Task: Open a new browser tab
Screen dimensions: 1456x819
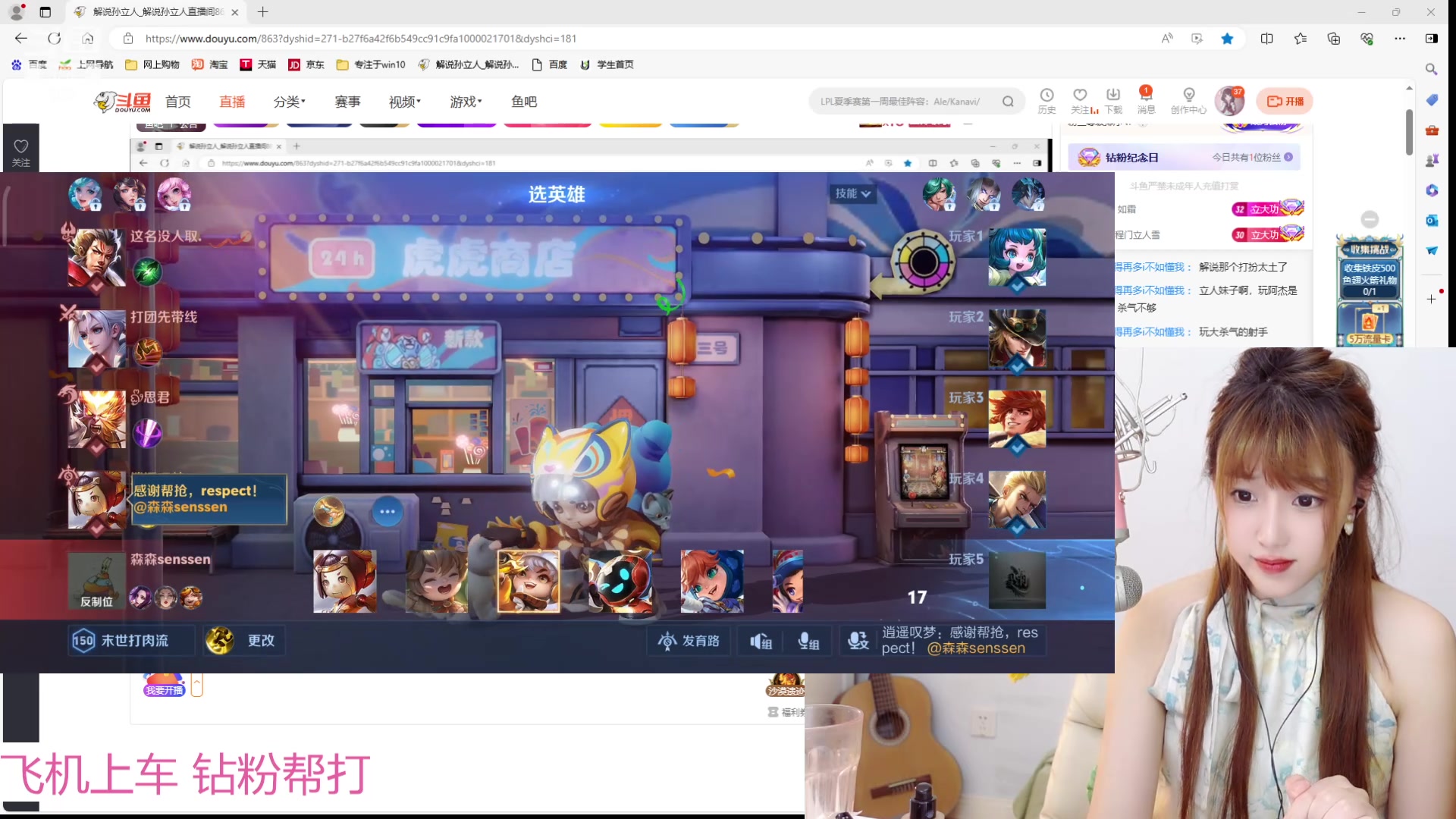Action: (262, 12)
